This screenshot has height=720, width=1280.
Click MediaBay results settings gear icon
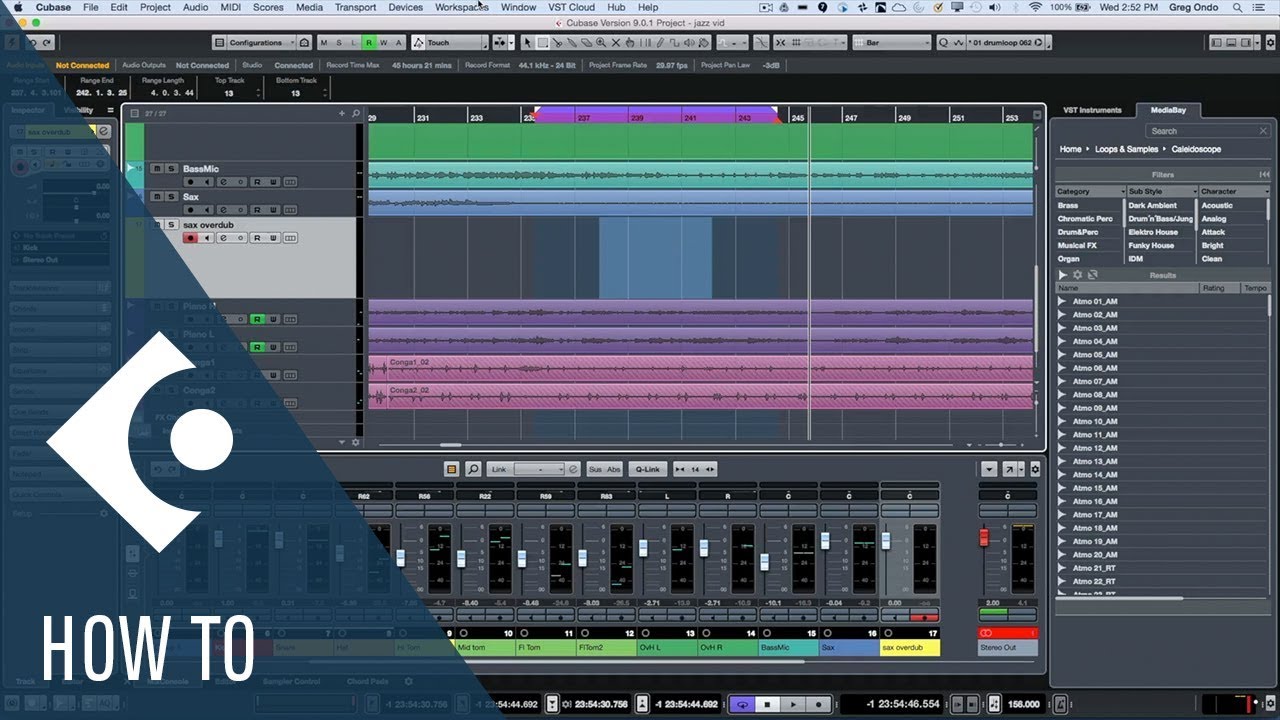coord(1078,275)
